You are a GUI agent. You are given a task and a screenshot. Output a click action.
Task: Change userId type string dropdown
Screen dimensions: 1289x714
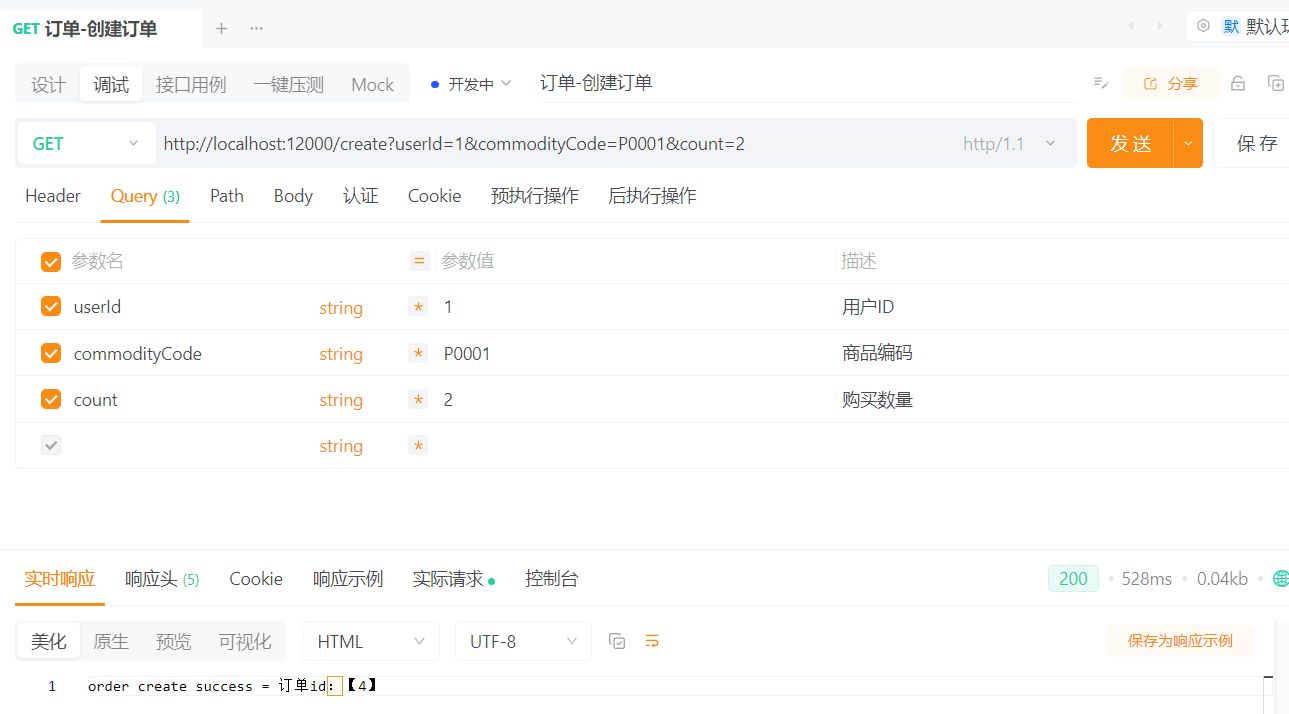(x=341, y=308)
